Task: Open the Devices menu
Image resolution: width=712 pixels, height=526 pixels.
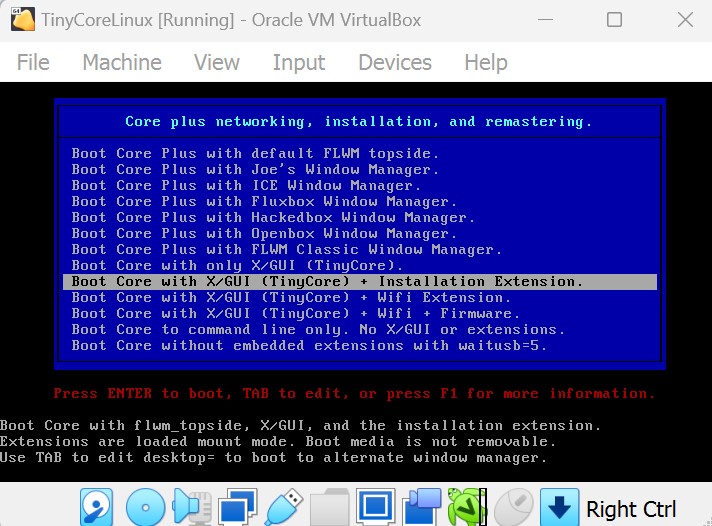Action: [395, 62]
